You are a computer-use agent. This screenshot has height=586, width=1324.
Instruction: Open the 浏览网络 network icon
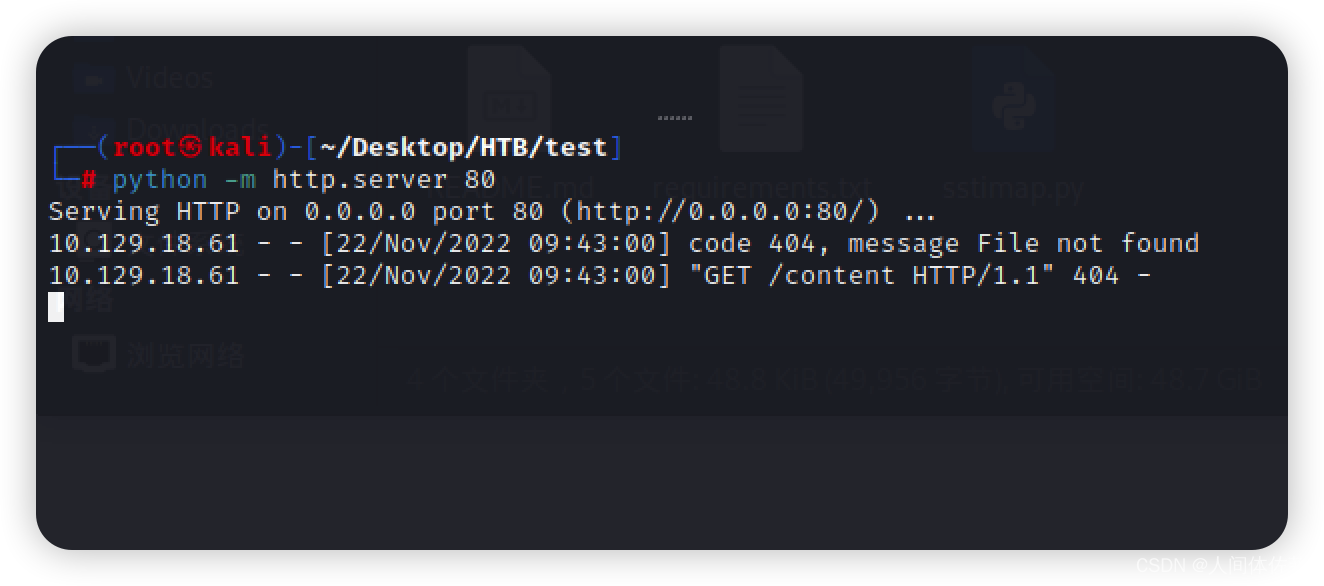(x=94, y=354)
